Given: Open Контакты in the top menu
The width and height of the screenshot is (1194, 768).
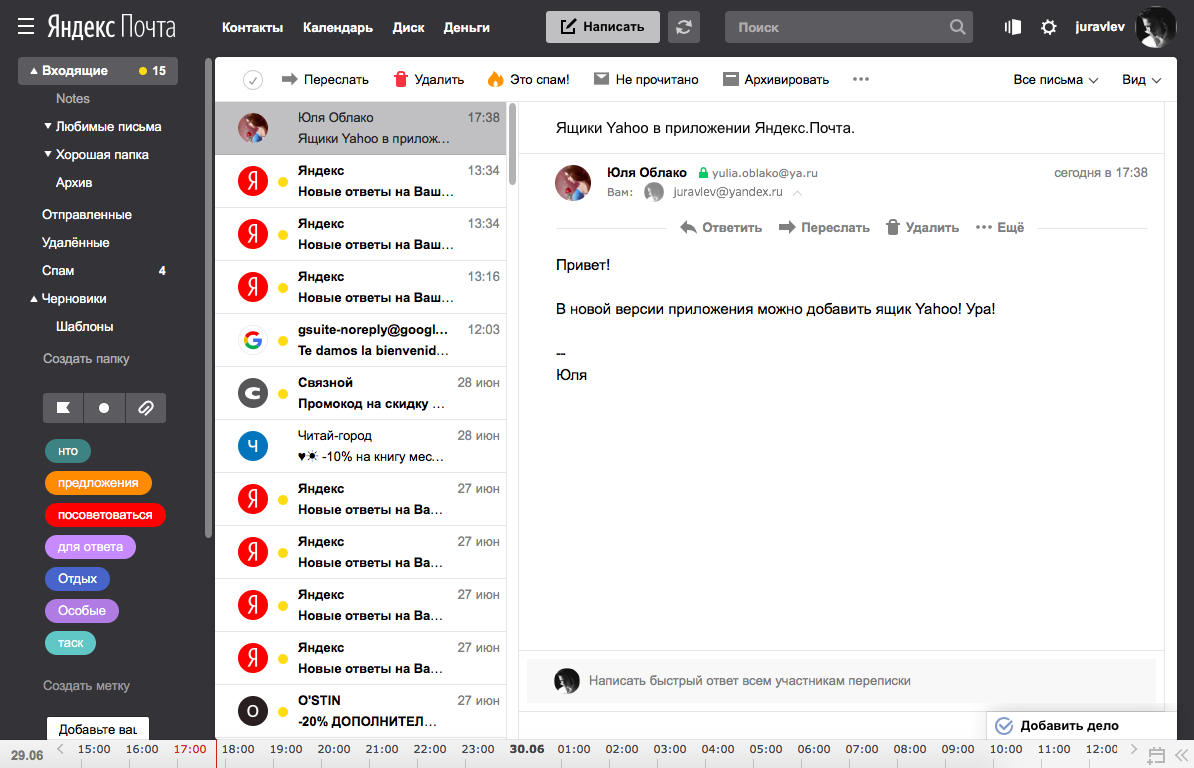Looking at the screenshot, I should coord(252,27).
